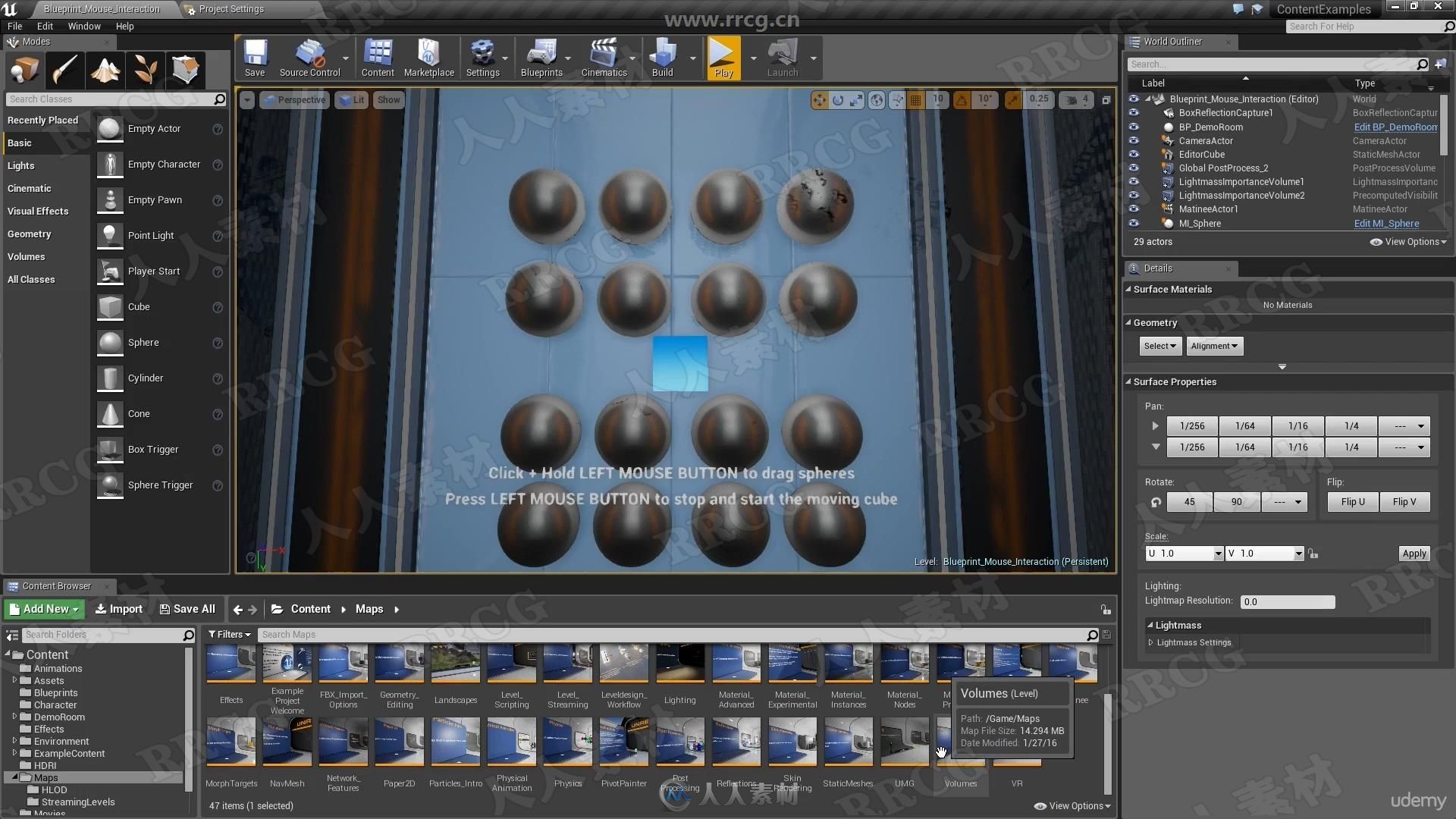
Task: Select the Source Control icon
Action: pos(310,58)
